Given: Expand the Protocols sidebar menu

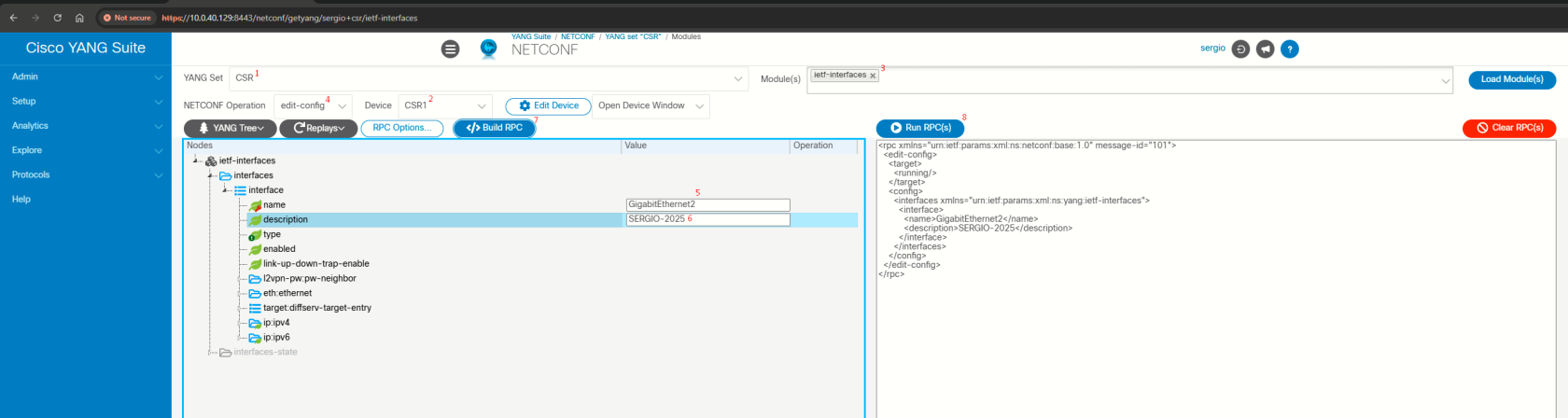Looking at the screenshot, I should coord(86,174).
